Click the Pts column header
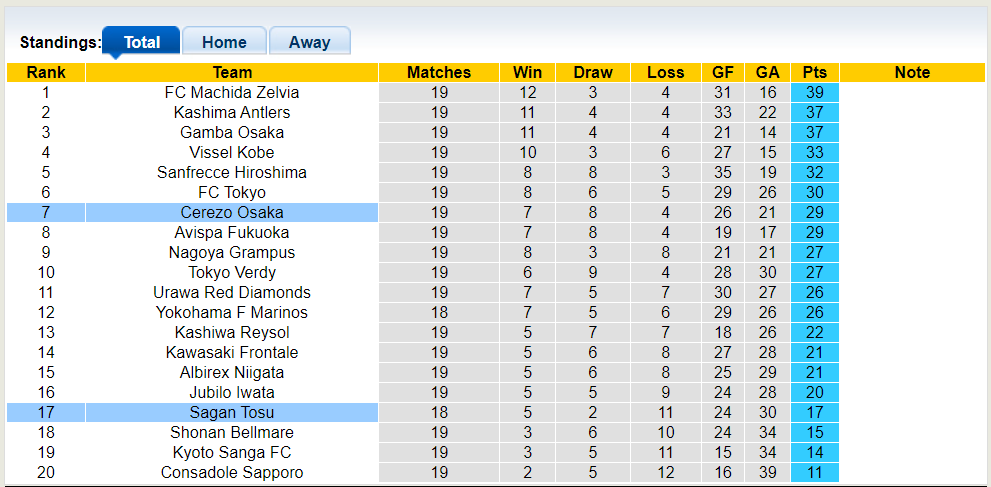The image size is (991, 487). tap(814, 72)
